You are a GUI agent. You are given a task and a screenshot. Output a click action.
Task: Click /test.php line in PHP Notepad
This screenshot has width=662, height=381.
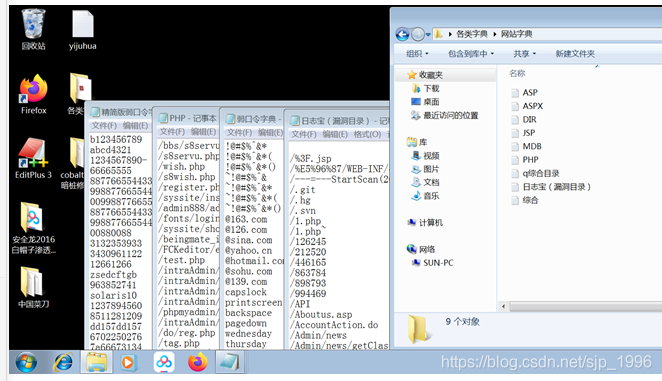(182, 260)
